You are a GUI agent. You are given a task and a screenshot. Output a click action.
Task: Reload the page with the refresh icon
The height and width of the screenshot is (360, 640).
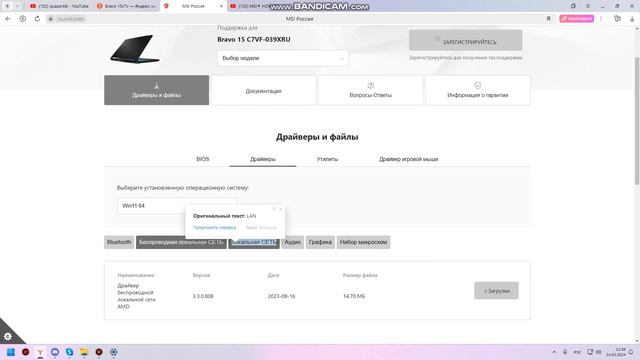coord(37,19)
